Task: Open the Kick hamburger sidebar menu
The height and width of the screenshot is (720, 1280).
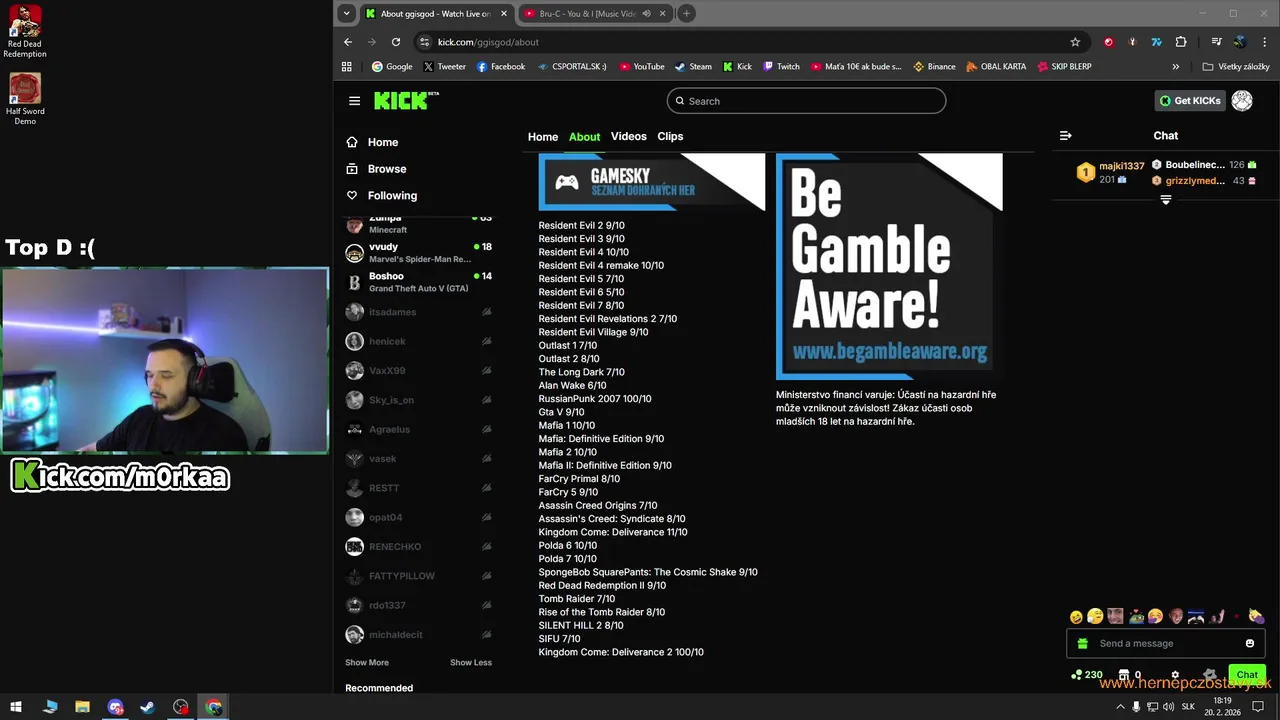Action: click(354, 101)
